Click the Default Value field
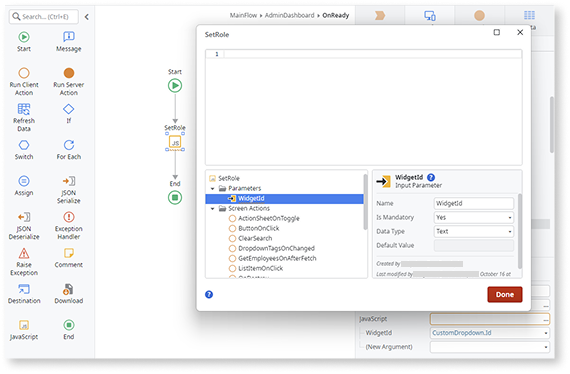570x374 pixels. click(474, 246)
